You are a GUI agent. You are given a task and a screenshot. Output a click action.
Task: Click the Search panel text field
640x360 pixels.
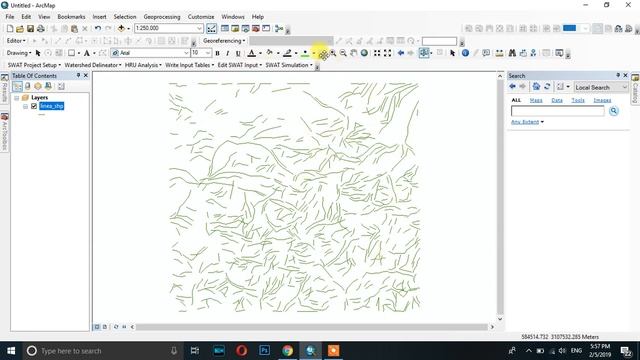pos(558,111)
